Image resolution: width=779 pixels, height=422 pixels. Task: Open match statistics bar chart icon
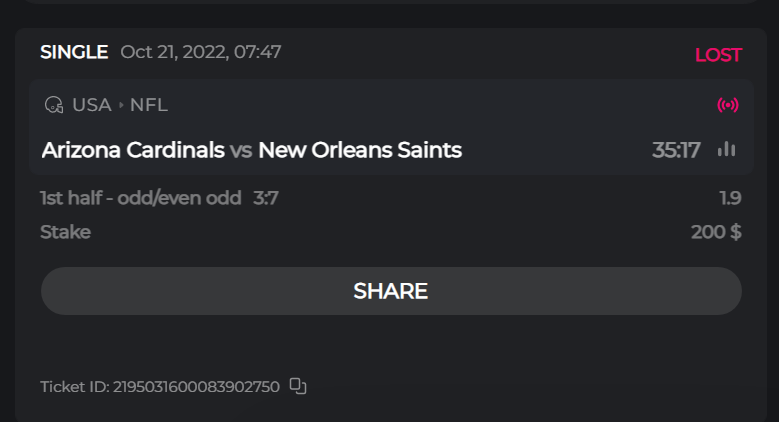[726, 150]
